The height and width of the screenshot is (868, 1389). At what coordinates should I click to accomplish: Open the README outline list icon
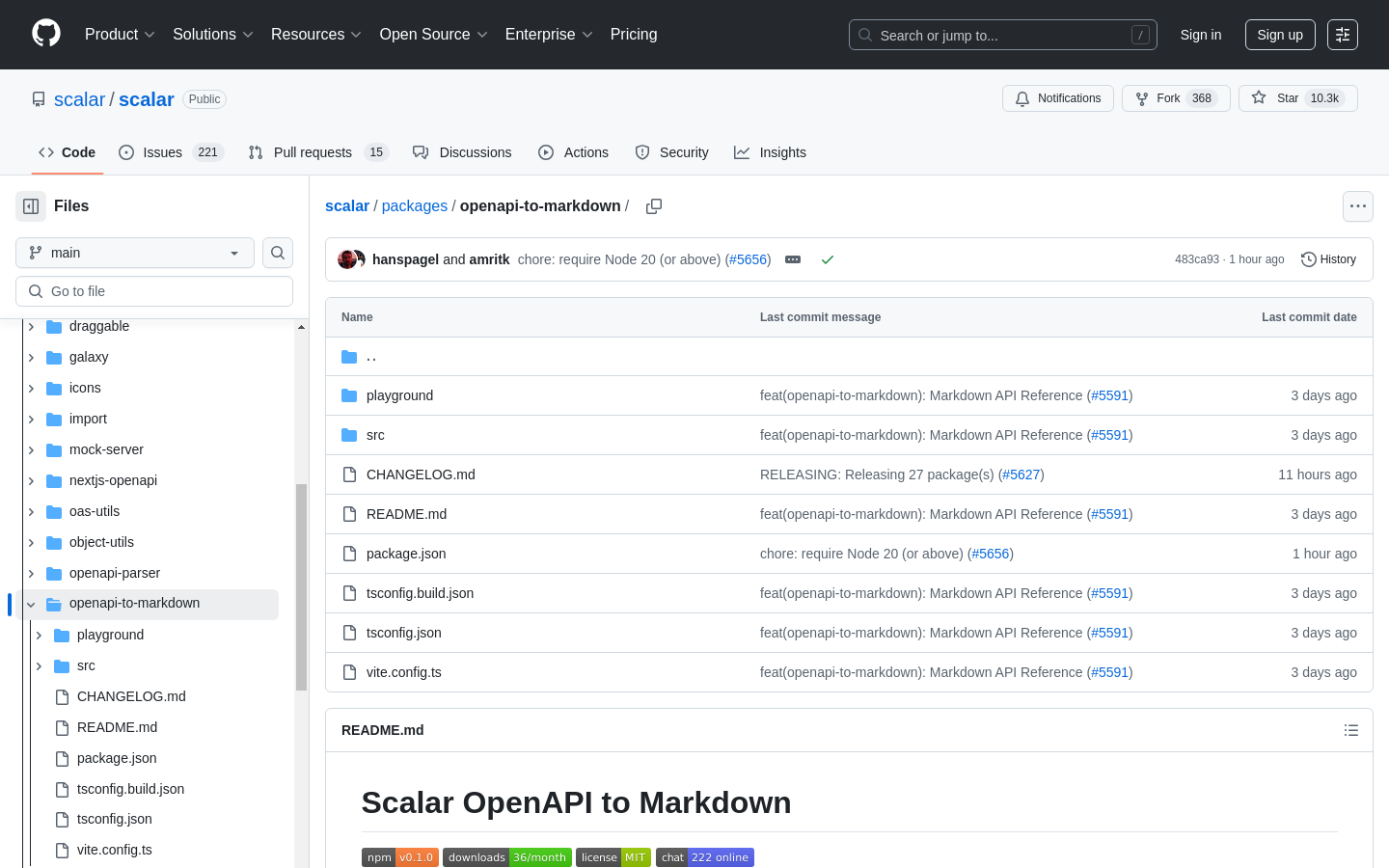[1351, 730]
